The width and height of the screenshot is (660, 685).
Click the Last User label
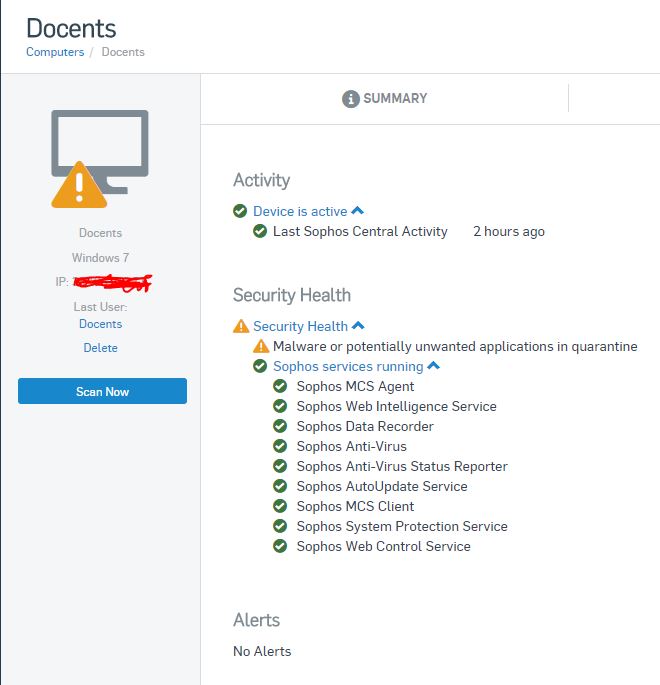click(x=100, y=307)
